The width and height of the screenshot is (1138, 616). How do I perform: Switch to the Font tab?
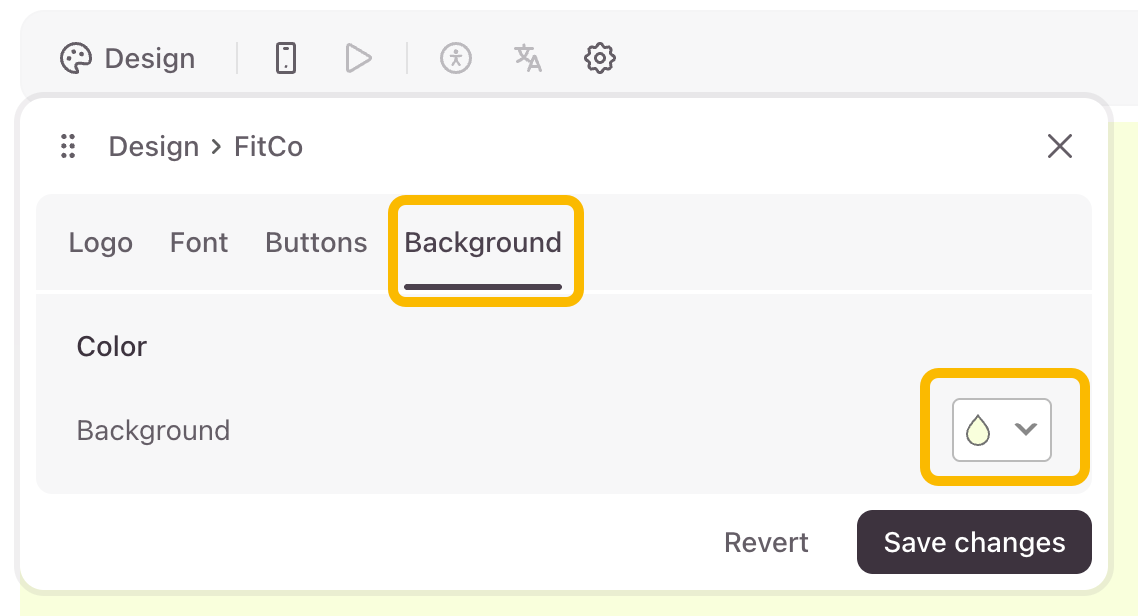coord(199,242)
